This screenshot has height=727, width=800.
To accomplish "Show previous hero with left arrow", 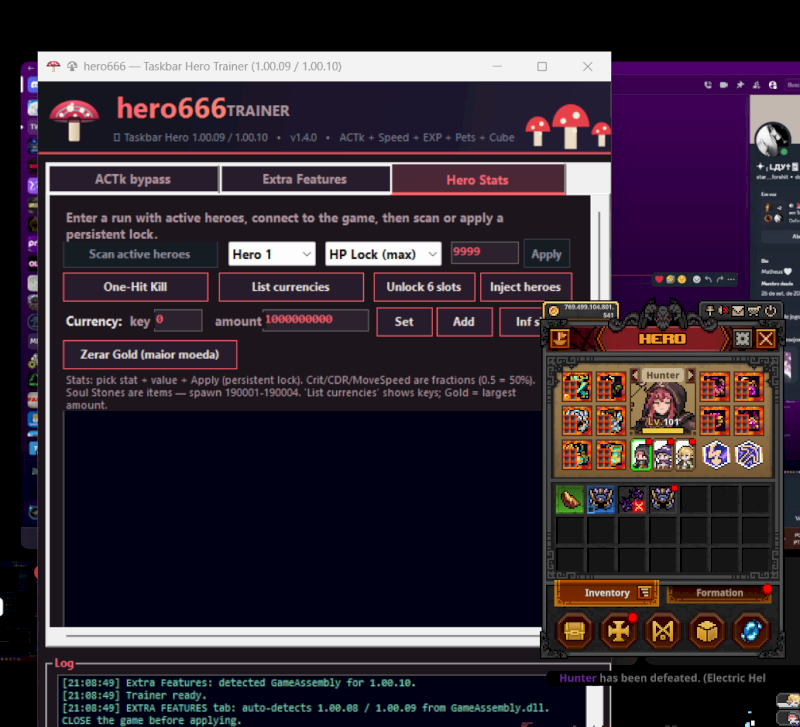I will [635, 375].
